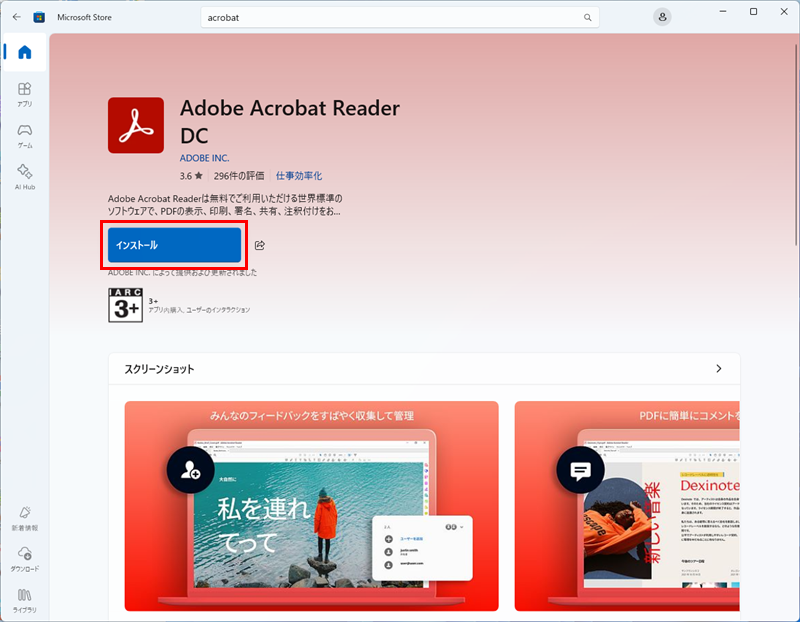Expand the スクリーンショット section chevron
The height and width of the screenshot is (622, 800).
tap(718, 369)
